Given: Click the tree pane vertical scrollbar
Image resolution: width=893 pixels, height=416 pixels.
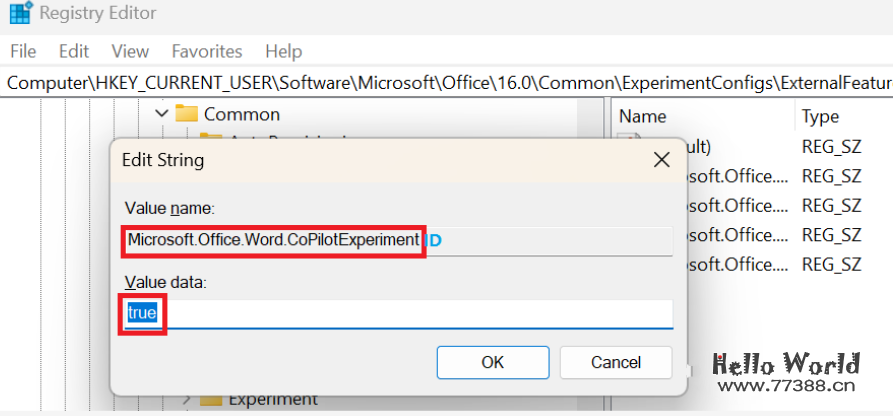Looking at the screenshot, I should pos(590,255).
